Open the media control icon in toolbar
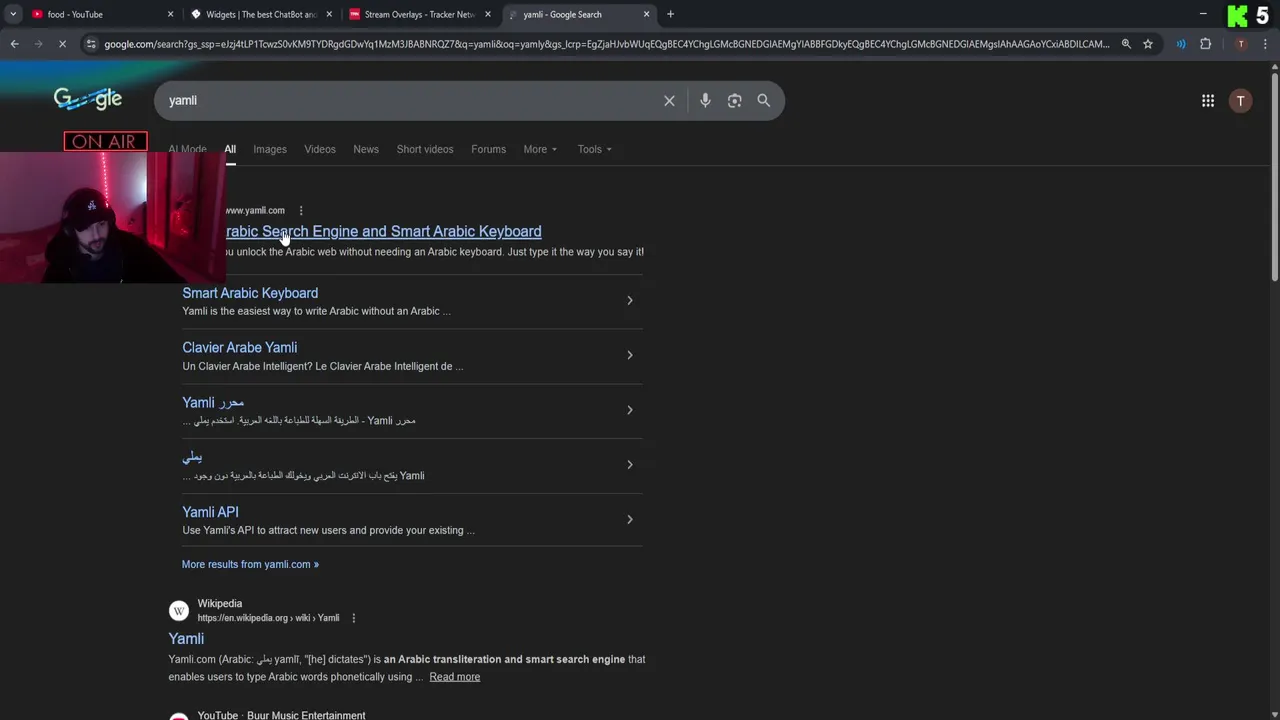 [x=1181, y=44]
